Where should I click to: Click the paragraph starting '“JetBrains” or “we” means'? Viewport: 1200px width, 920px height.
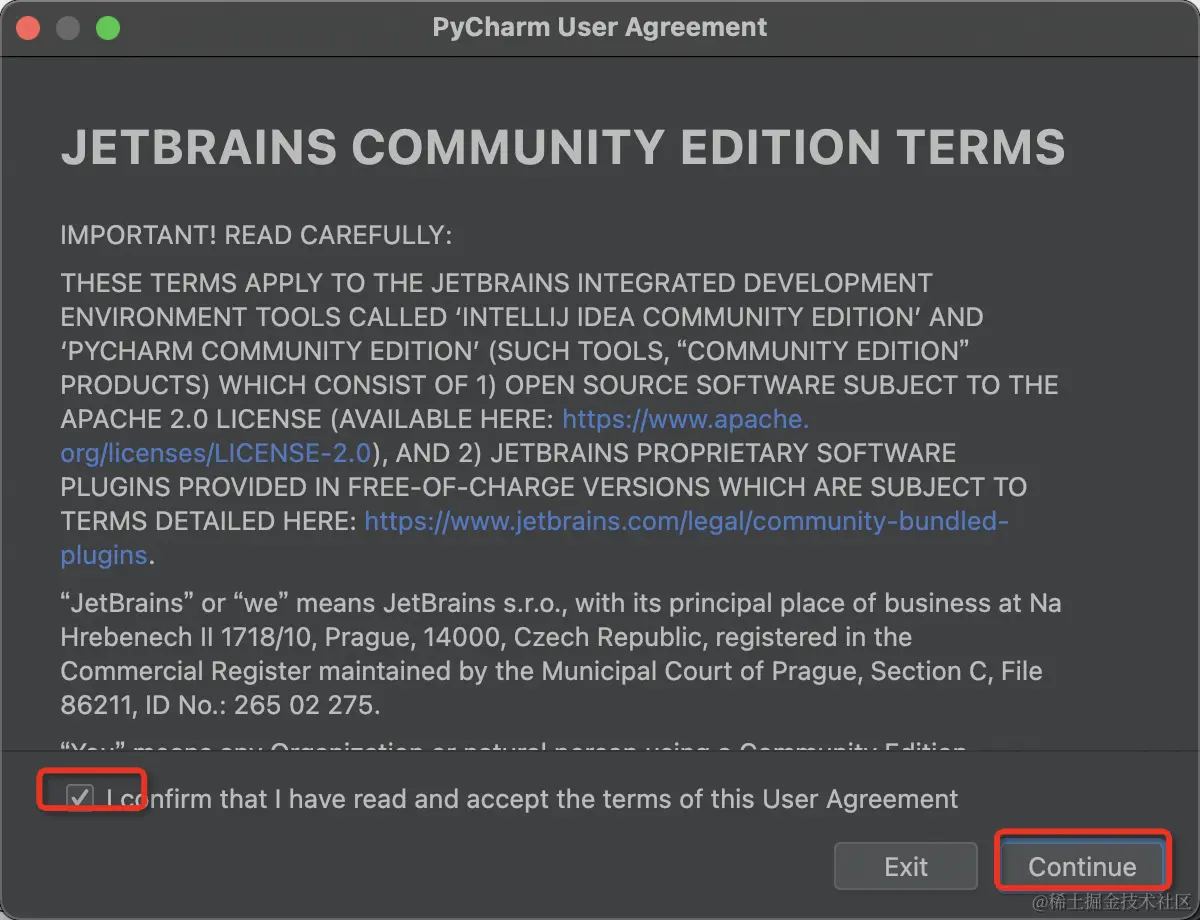coord(561,654)
